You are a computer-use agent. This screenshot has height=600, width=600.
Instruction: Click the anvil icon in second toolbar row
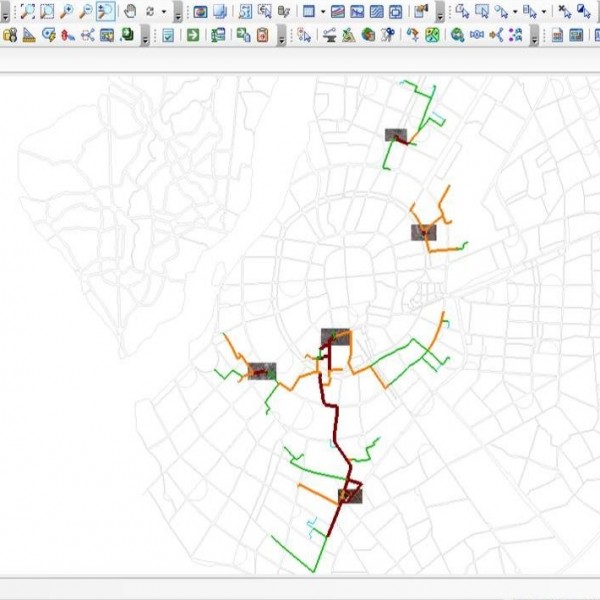click(x=329, y=35)
